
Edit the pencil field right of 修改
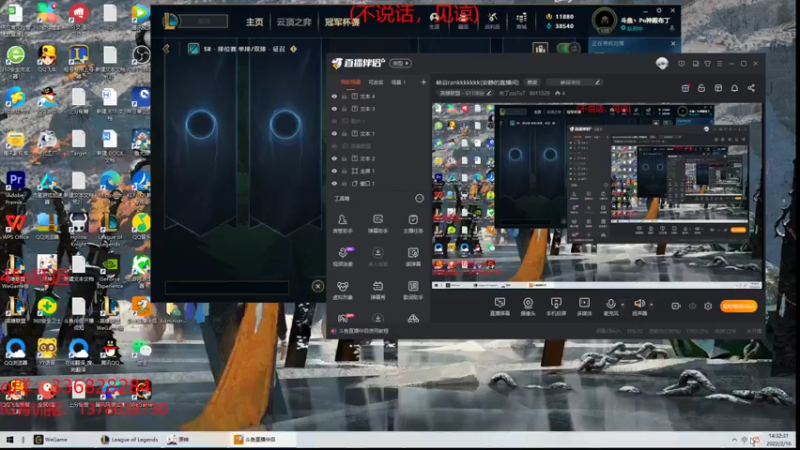573,82
